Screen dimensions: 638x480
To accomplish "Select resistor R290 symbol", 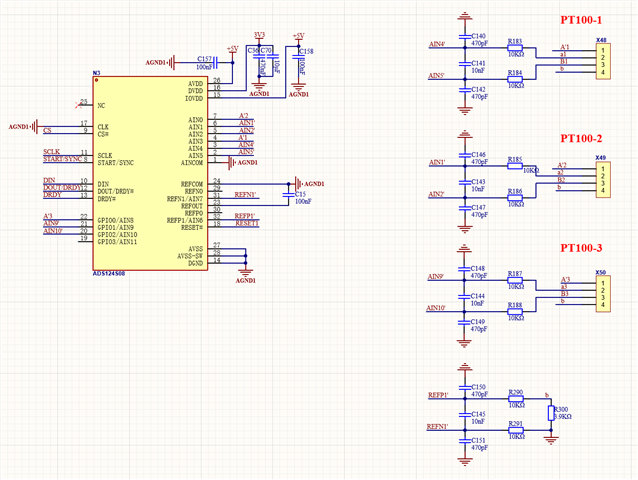I will 516,399.
